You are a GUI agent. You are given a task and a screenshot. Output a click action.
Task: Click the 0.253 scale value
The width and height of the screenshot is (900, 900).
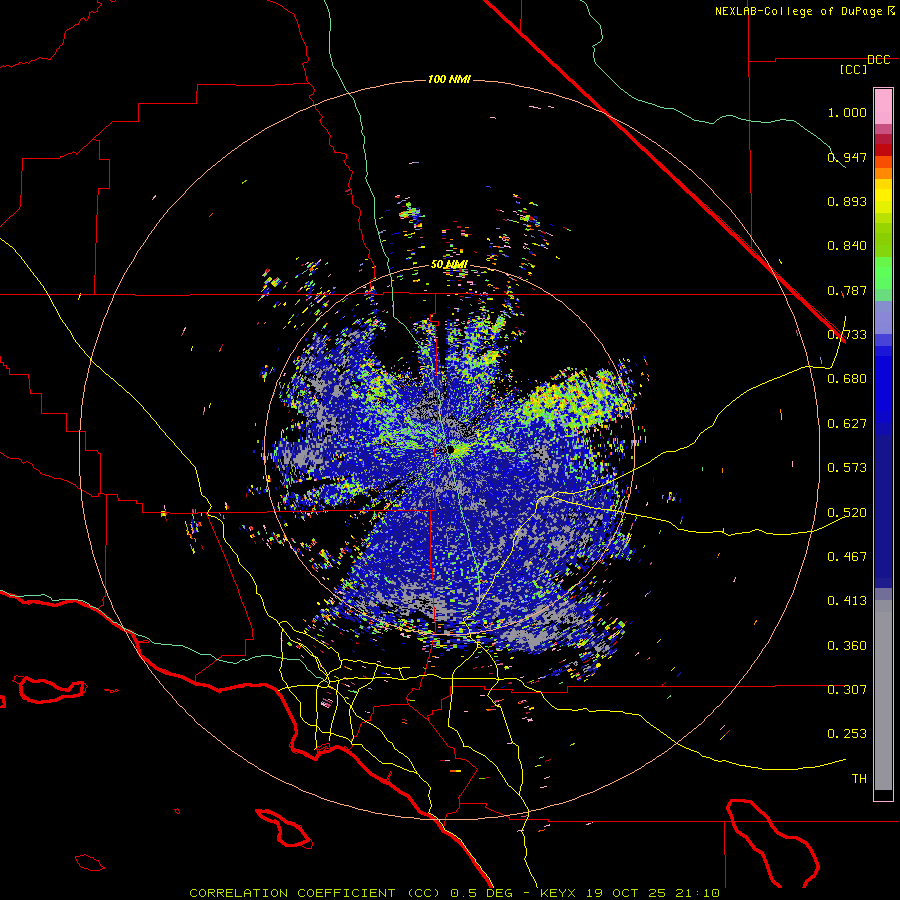coord(847,734)
